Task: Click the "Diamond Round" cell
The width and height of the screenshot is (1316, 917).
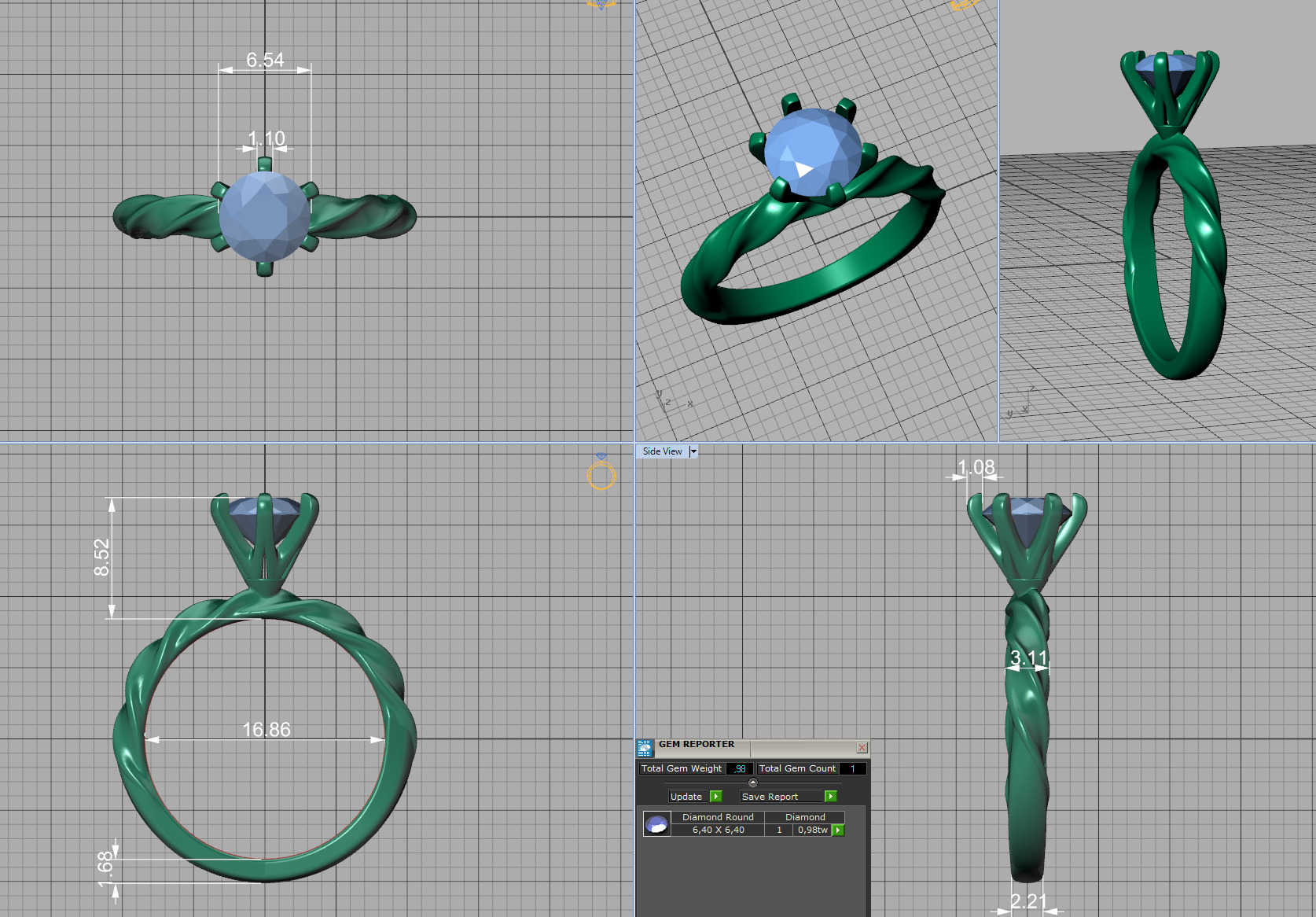Action: [x=718, y=817]
